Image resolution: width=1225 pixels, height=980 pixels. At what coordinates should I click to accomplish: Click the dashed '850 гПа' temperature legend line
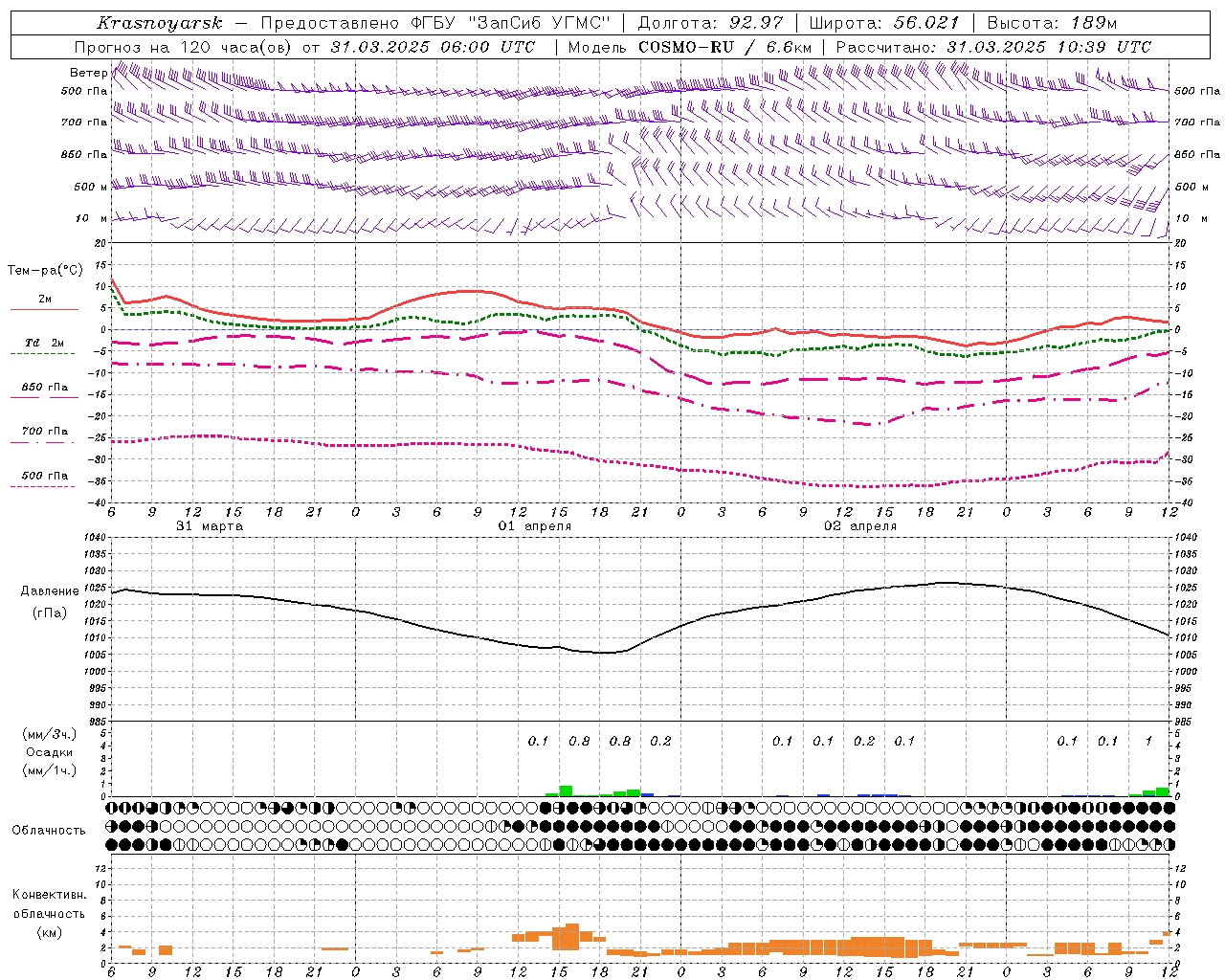(x=44, y=397)
